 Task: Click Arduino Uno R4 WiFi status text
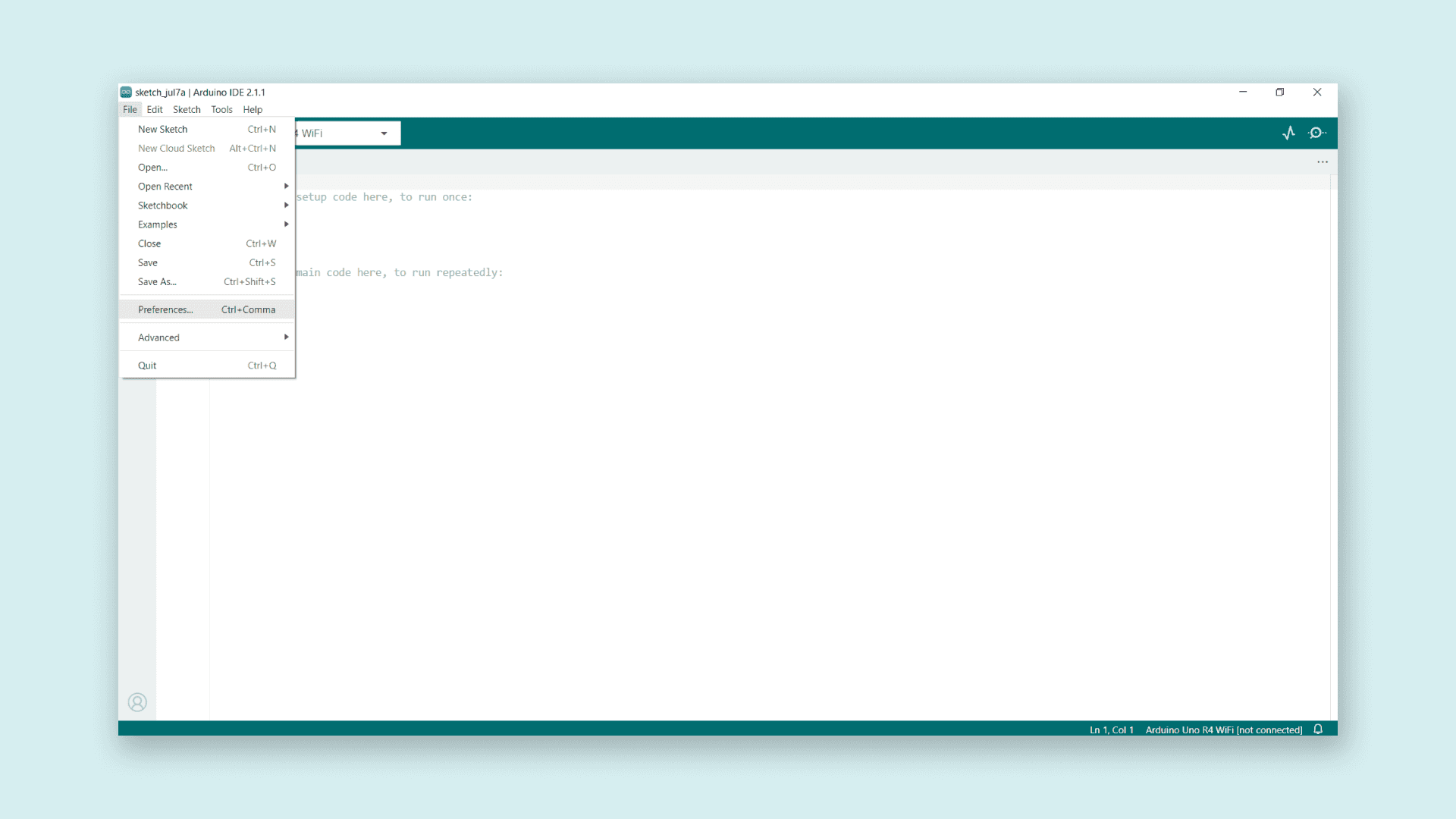(x=1223, y=730)
